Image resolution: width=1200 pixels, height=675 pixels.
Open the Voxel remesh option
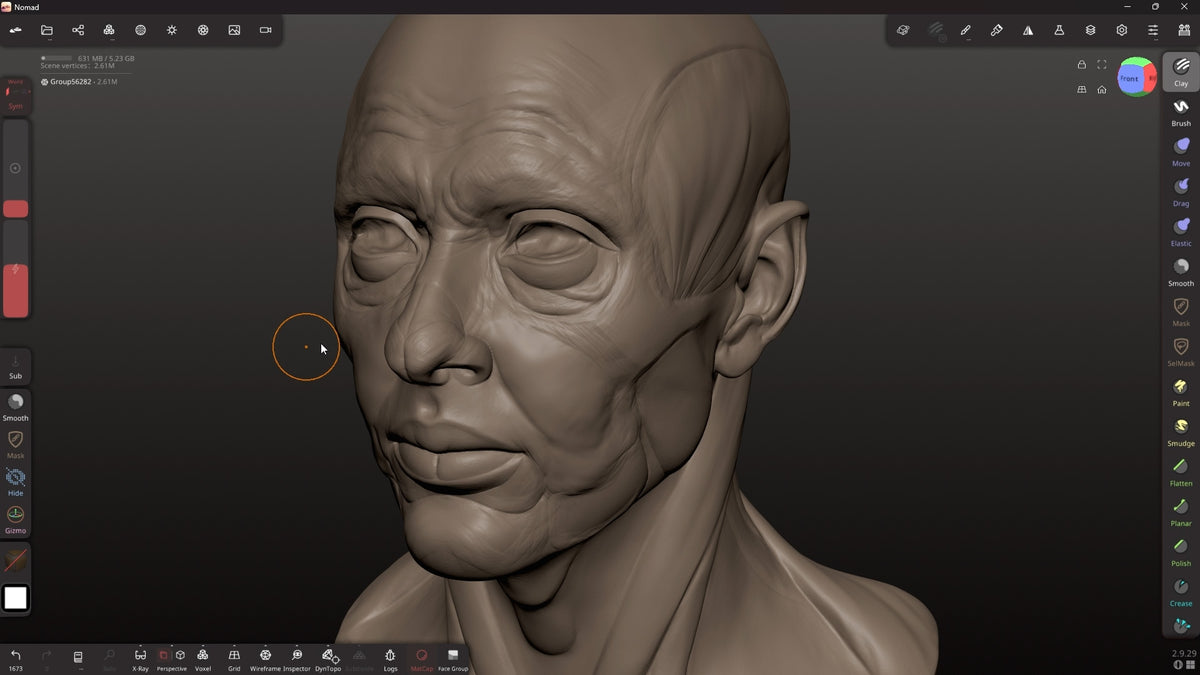coord(203,659)
